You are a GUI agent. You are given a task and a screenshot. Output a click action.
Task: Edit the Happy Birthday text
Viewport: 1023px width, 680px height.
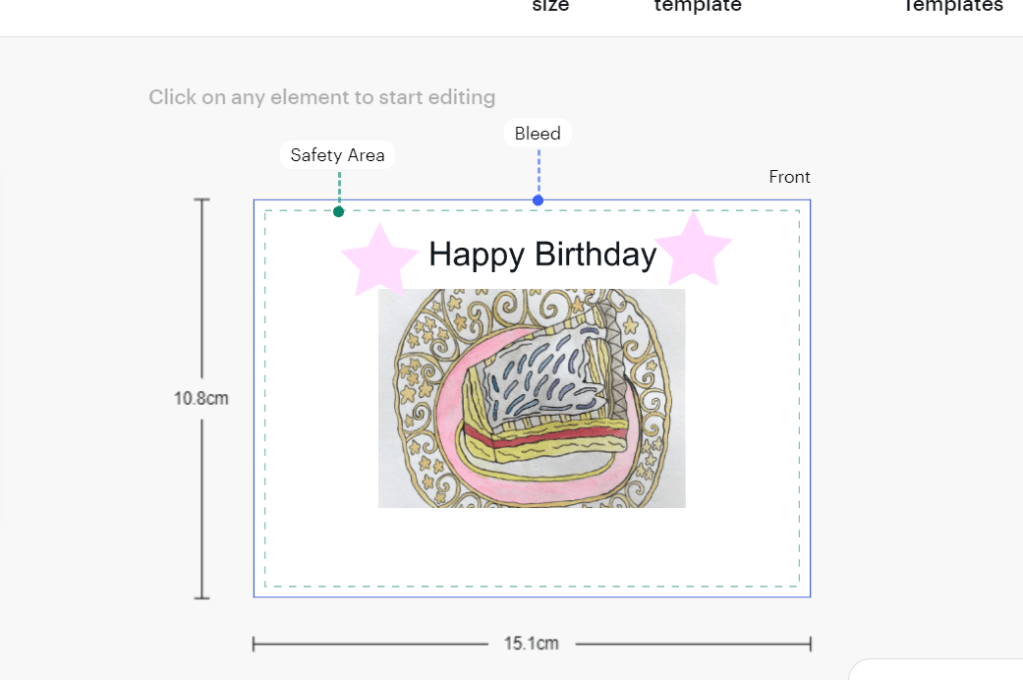tap(542, 254)
